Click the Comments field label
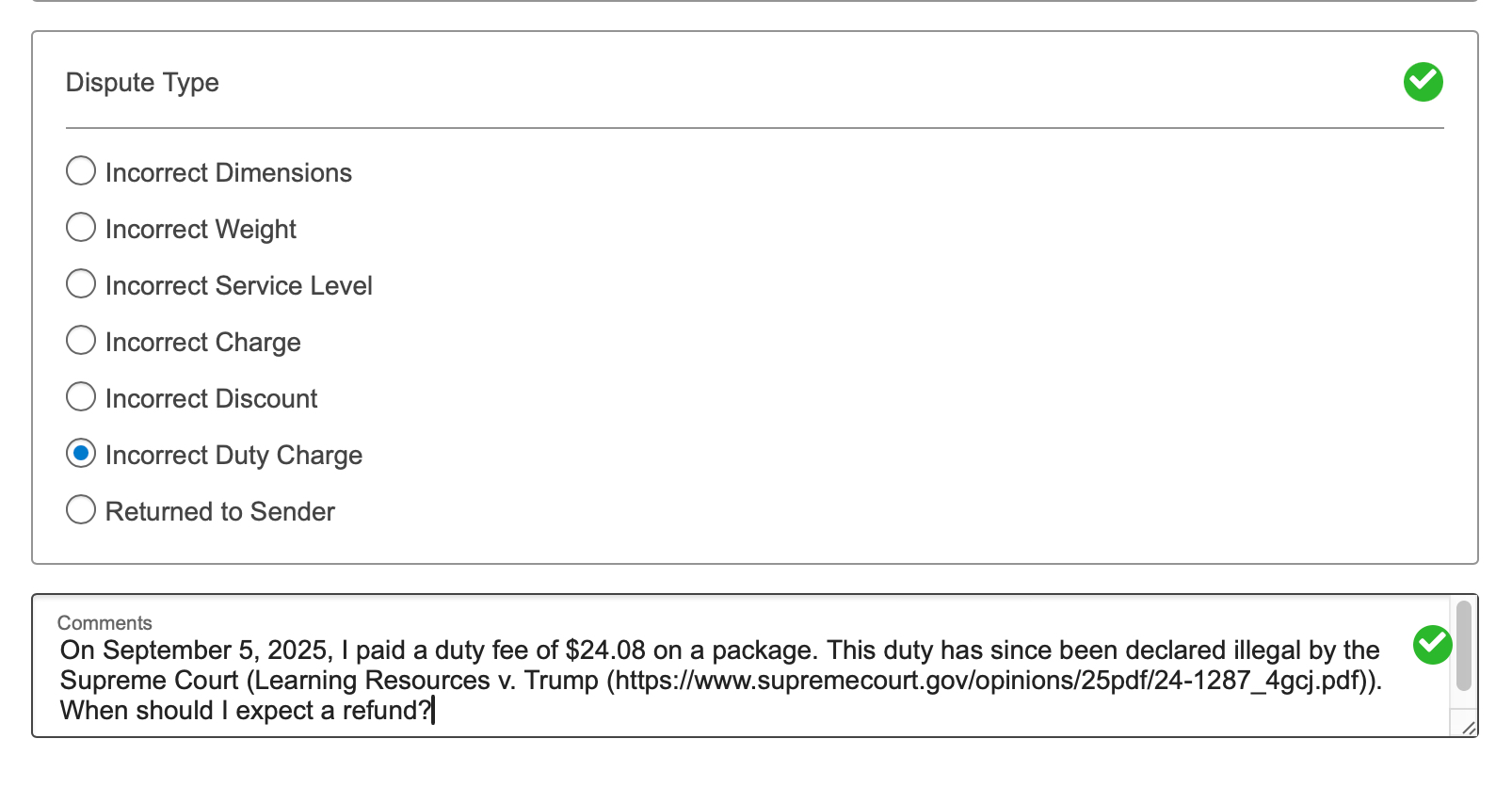The image size is (1512, 787). 105,623
